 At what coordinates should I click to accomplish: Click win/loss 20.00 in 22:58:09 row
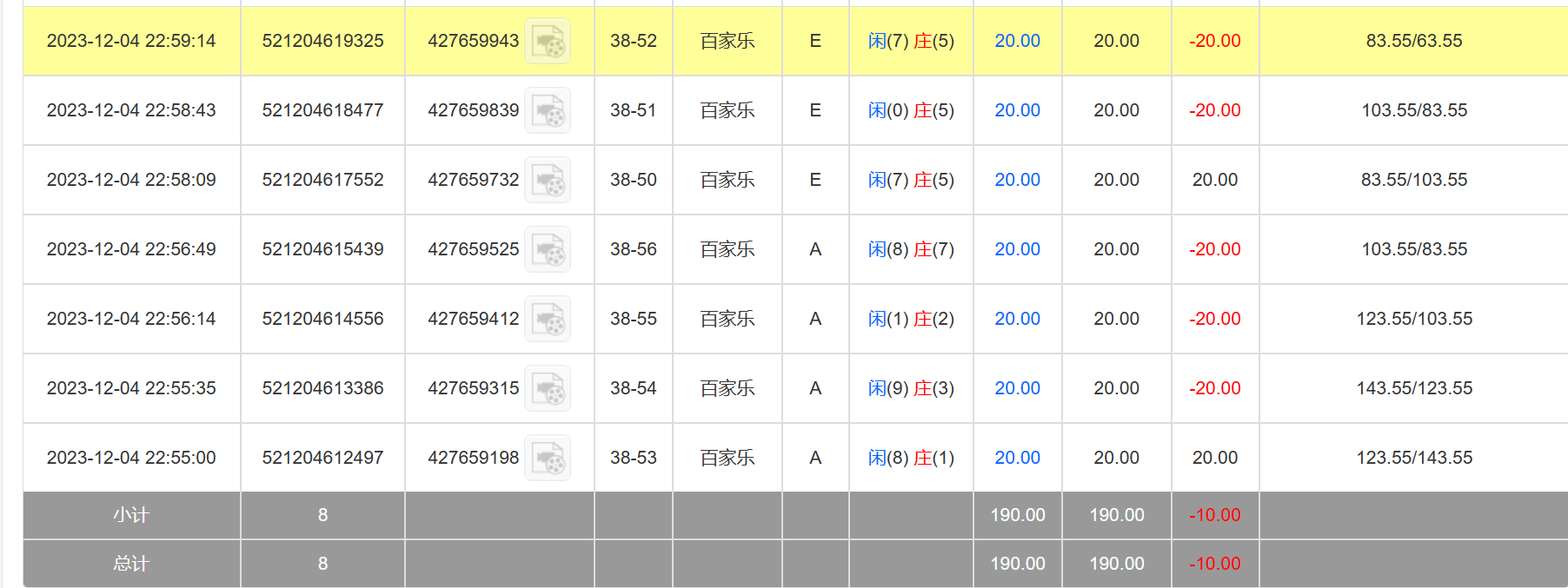pyautogui.click(x=1214, y=180)
